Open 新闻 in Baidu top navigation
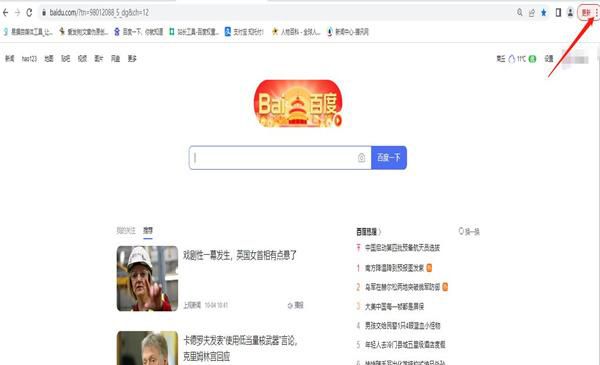Image resolution: width=600 pixels, height=365 pixels. (10, 59)
